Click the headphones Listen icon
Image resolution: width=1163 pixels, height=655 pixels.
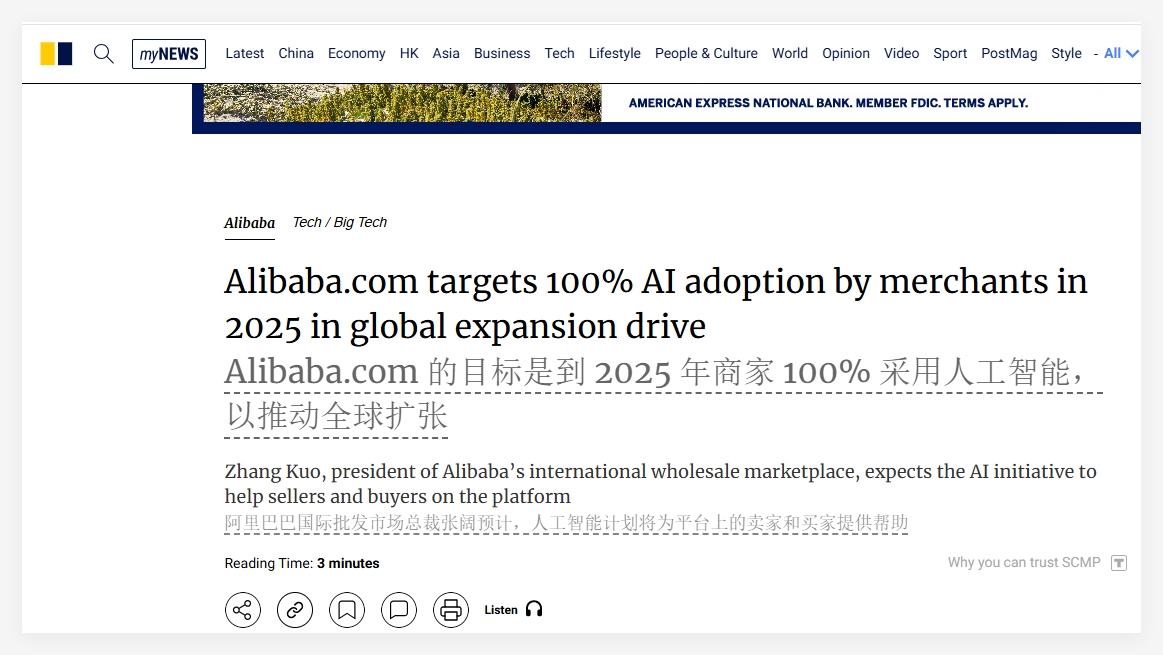534,609
